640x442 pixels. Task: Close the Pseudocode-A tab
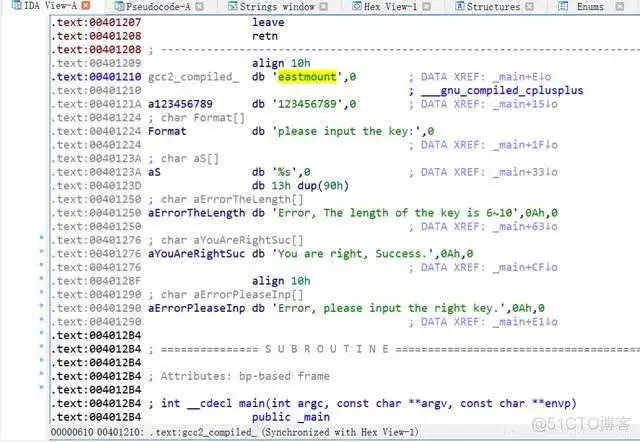tap(200, 6)
